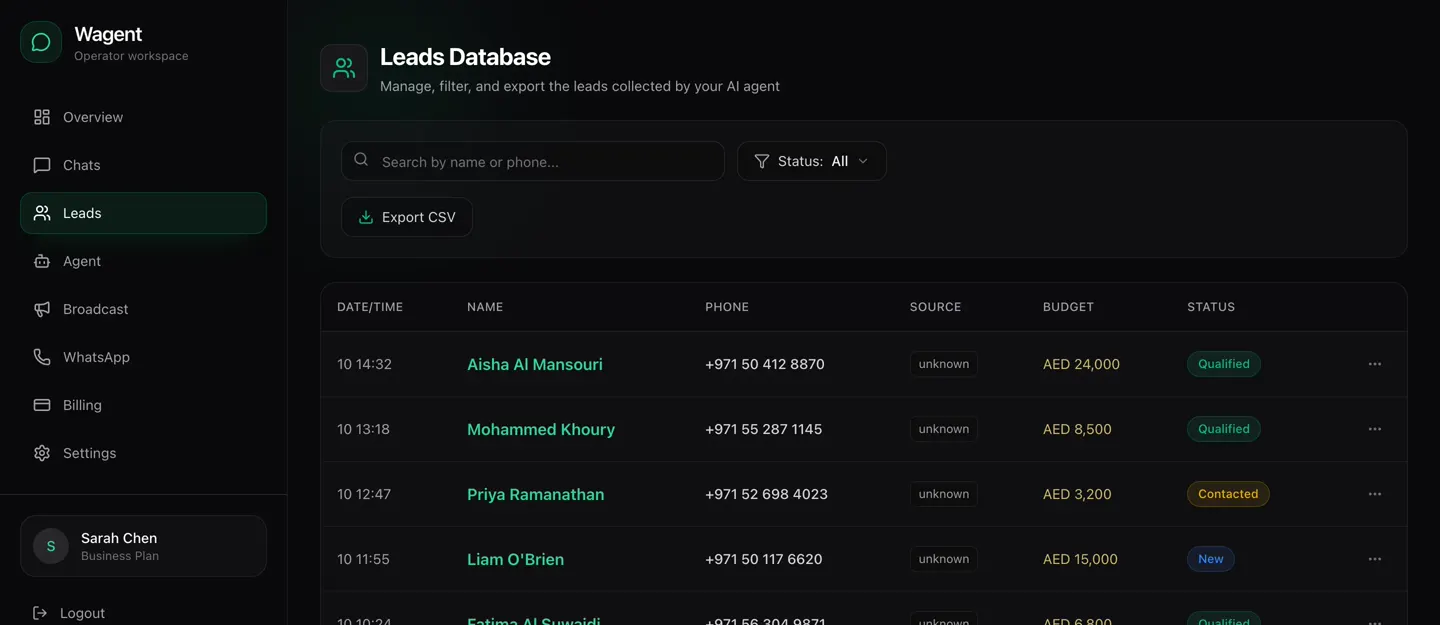Click the Wagent chat bubble logo

coord(41,42)
